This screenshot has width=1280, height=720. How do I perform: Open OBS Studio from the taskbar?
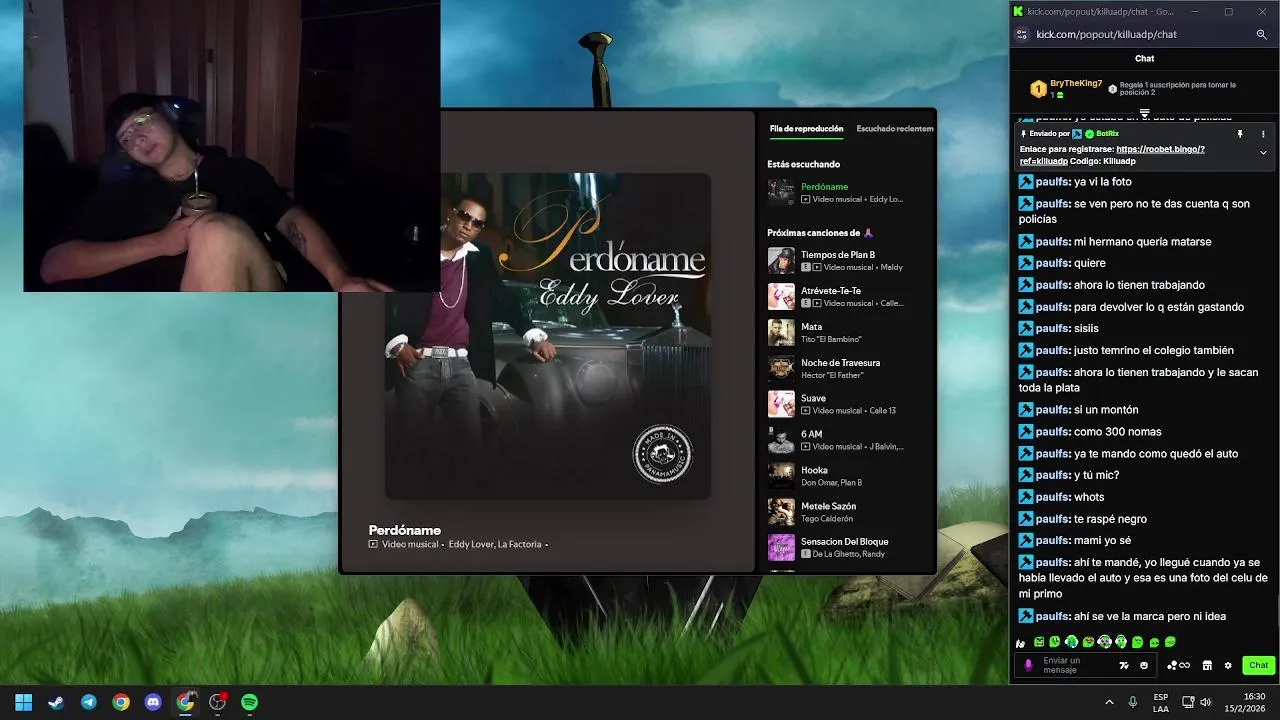217,702
